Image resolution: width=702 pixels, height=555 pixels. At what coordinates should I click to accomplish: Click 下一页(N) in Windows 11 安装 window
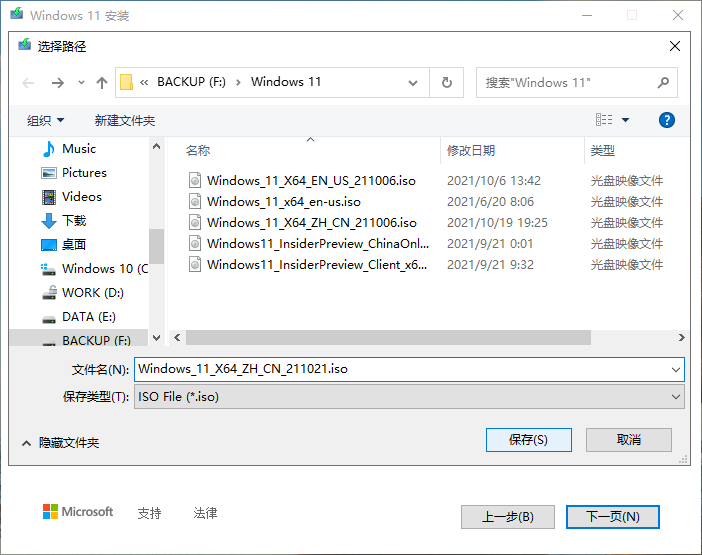pyautogui.click(x=613, y=517)
